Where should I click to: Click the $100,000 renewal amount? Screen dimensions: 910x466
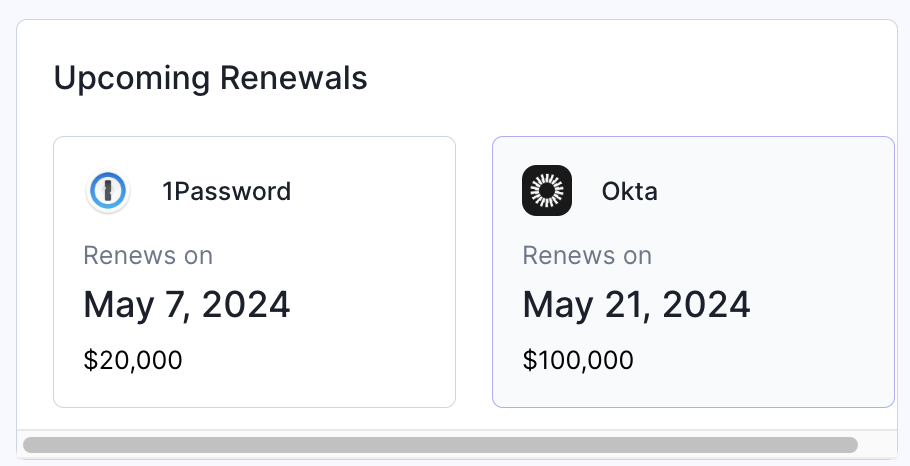click(x=578, y=360)
